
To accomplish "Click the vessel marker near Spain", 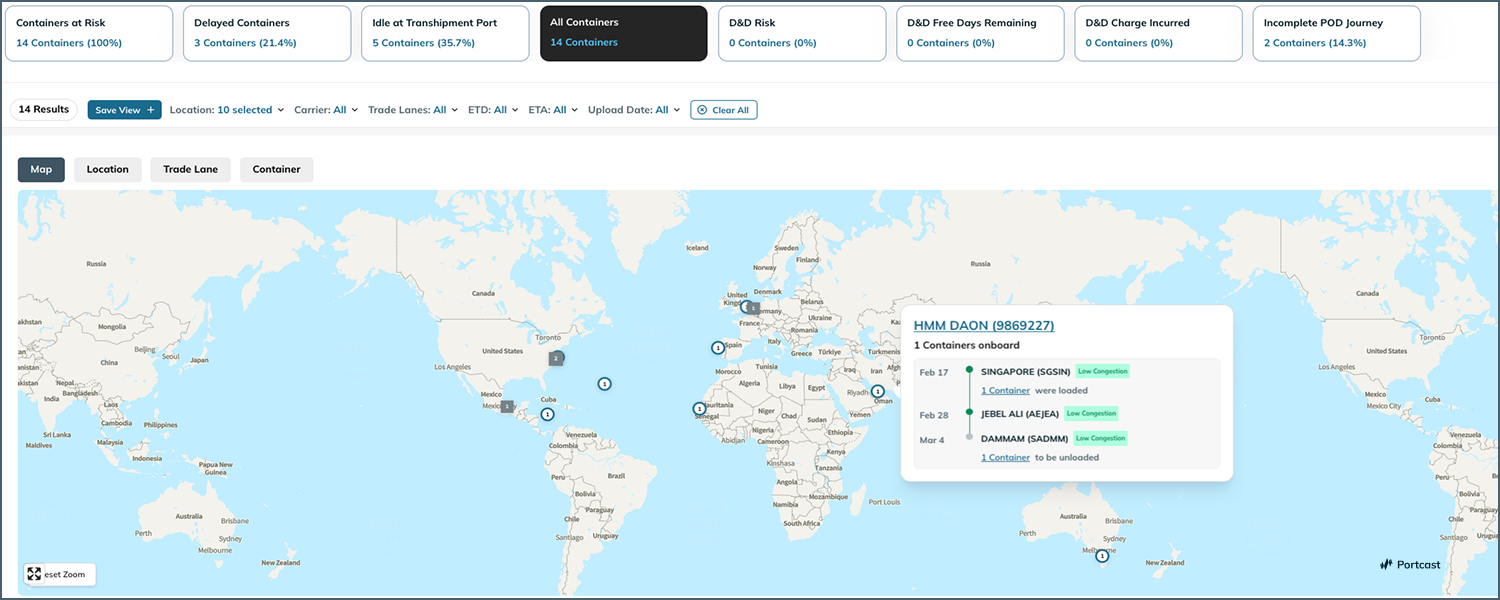I will pos(718,348).
